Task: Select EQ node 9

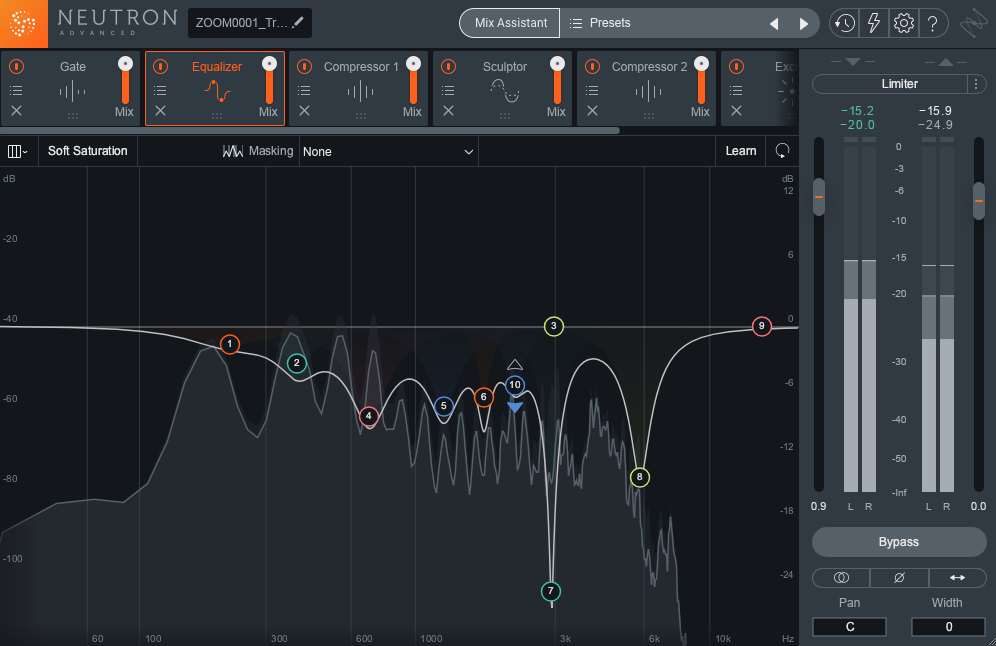Action: (762, 326)
